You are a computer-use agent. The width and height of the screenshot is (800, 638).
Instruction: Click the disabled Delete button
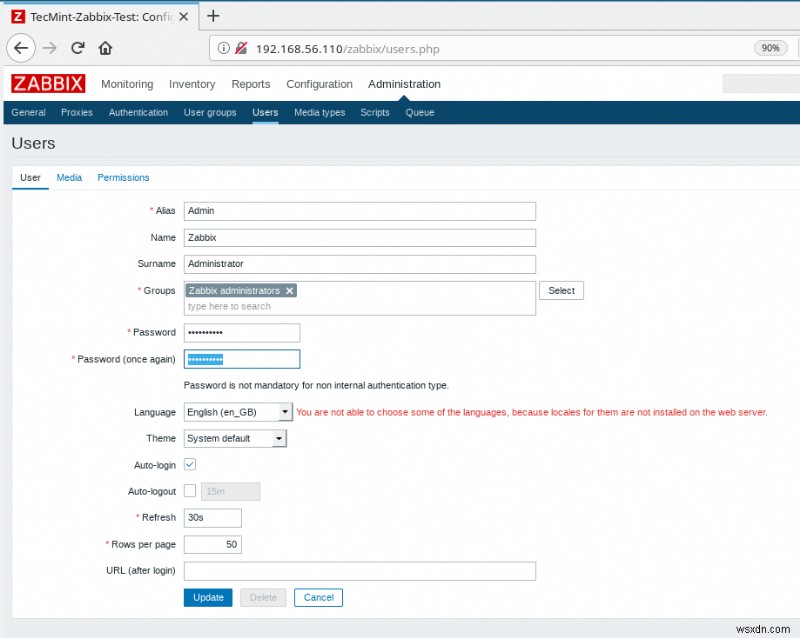263,597
